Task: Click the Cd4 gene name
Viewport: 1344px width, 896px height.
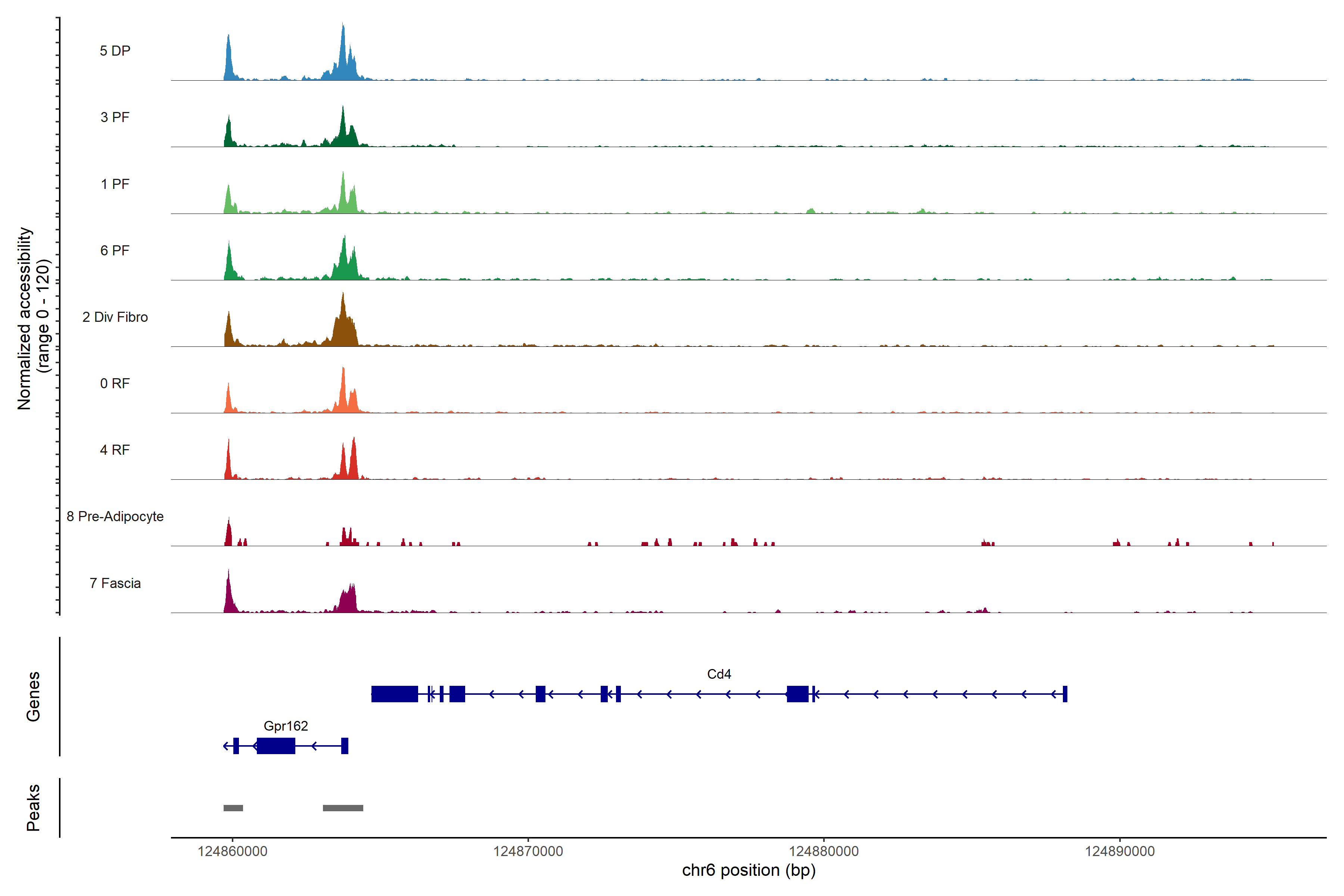Action: point(719,674)
